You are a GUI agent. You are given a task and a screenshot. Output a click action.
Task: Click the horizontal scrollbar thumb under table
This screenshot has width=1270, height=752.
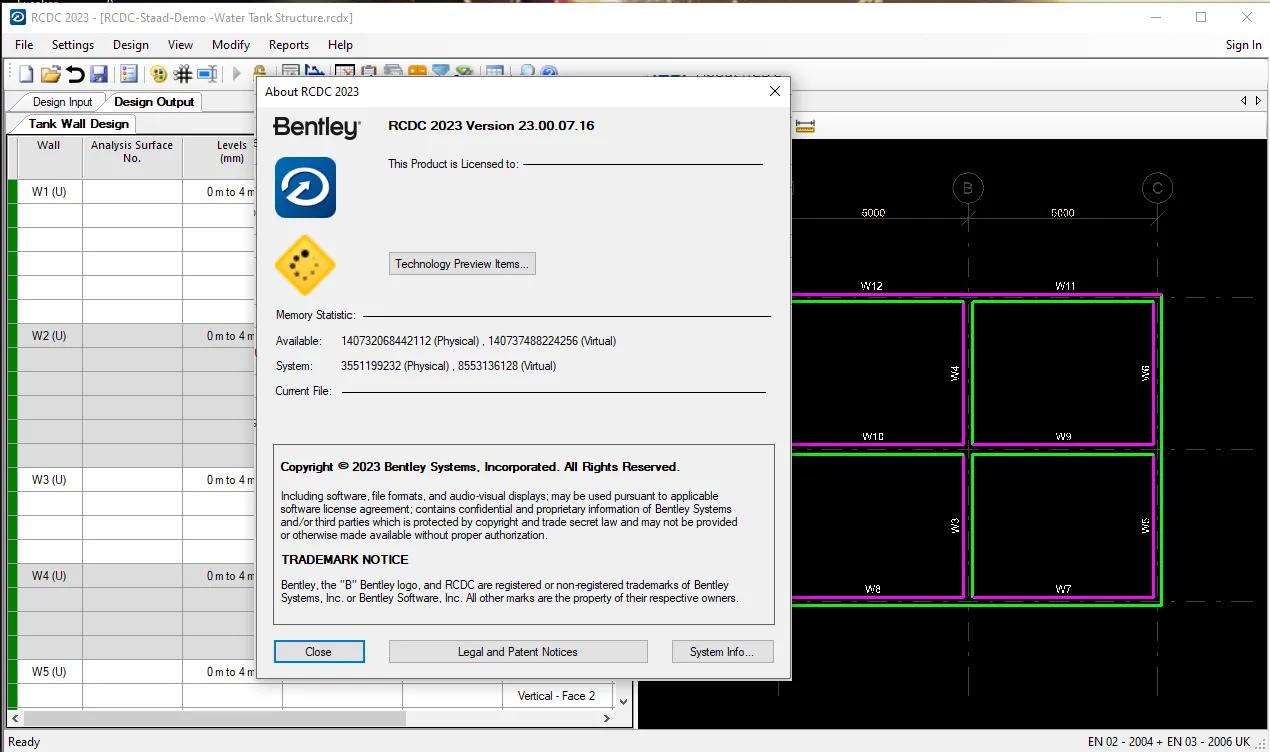(x=215, y=719)
